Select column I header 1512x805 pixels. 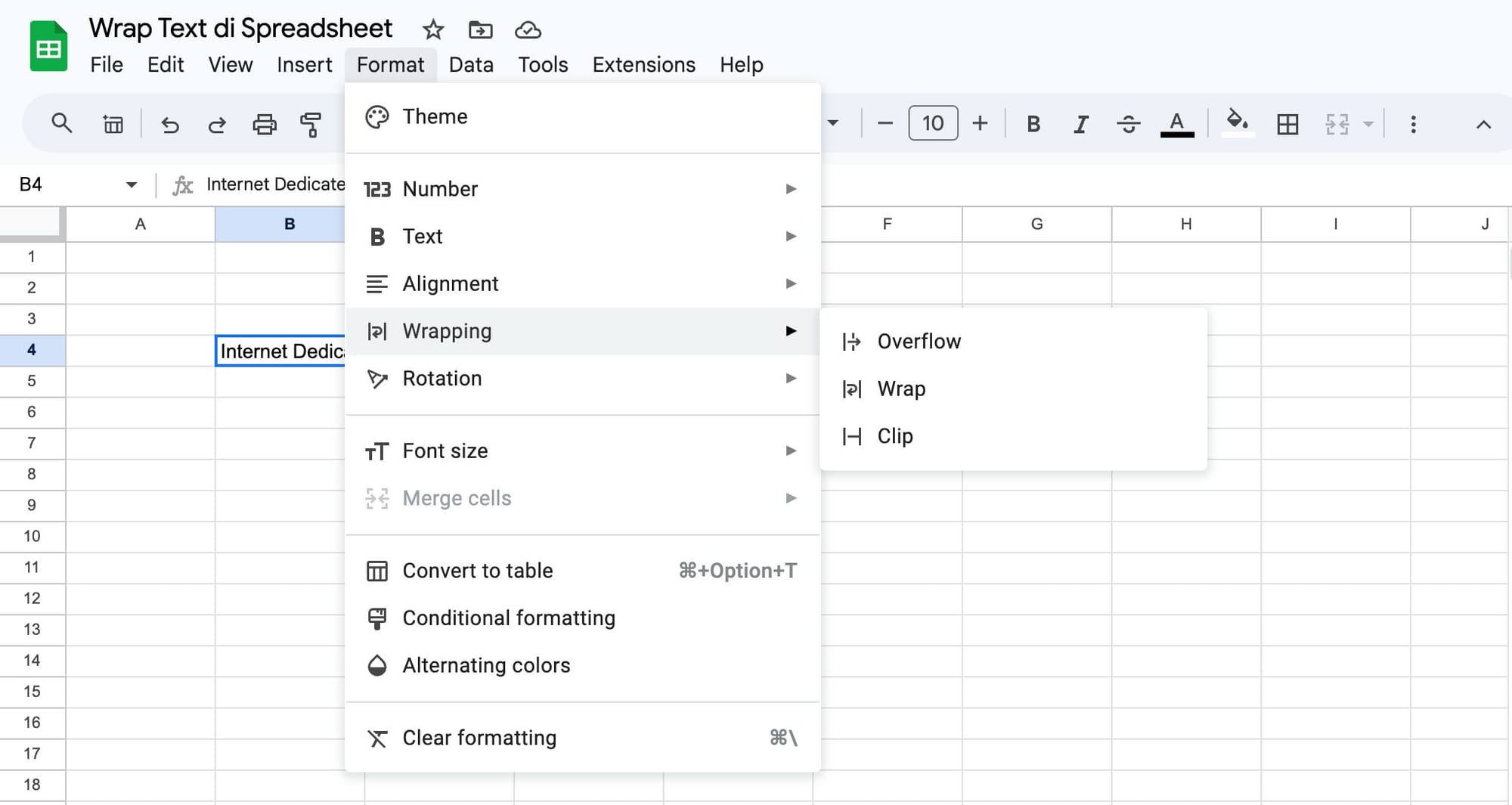(x=1335, y=224)
